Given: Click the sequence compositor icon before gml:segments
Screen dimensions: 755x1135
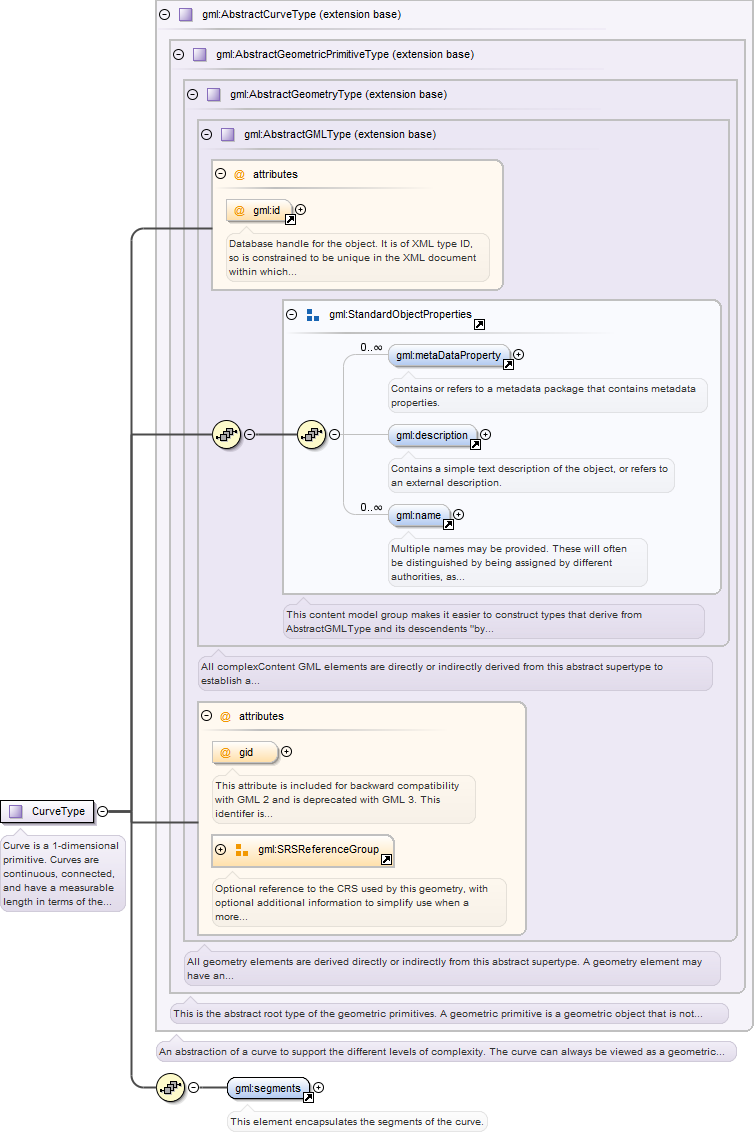Looking at the screenshot, I should point(171,1087).
